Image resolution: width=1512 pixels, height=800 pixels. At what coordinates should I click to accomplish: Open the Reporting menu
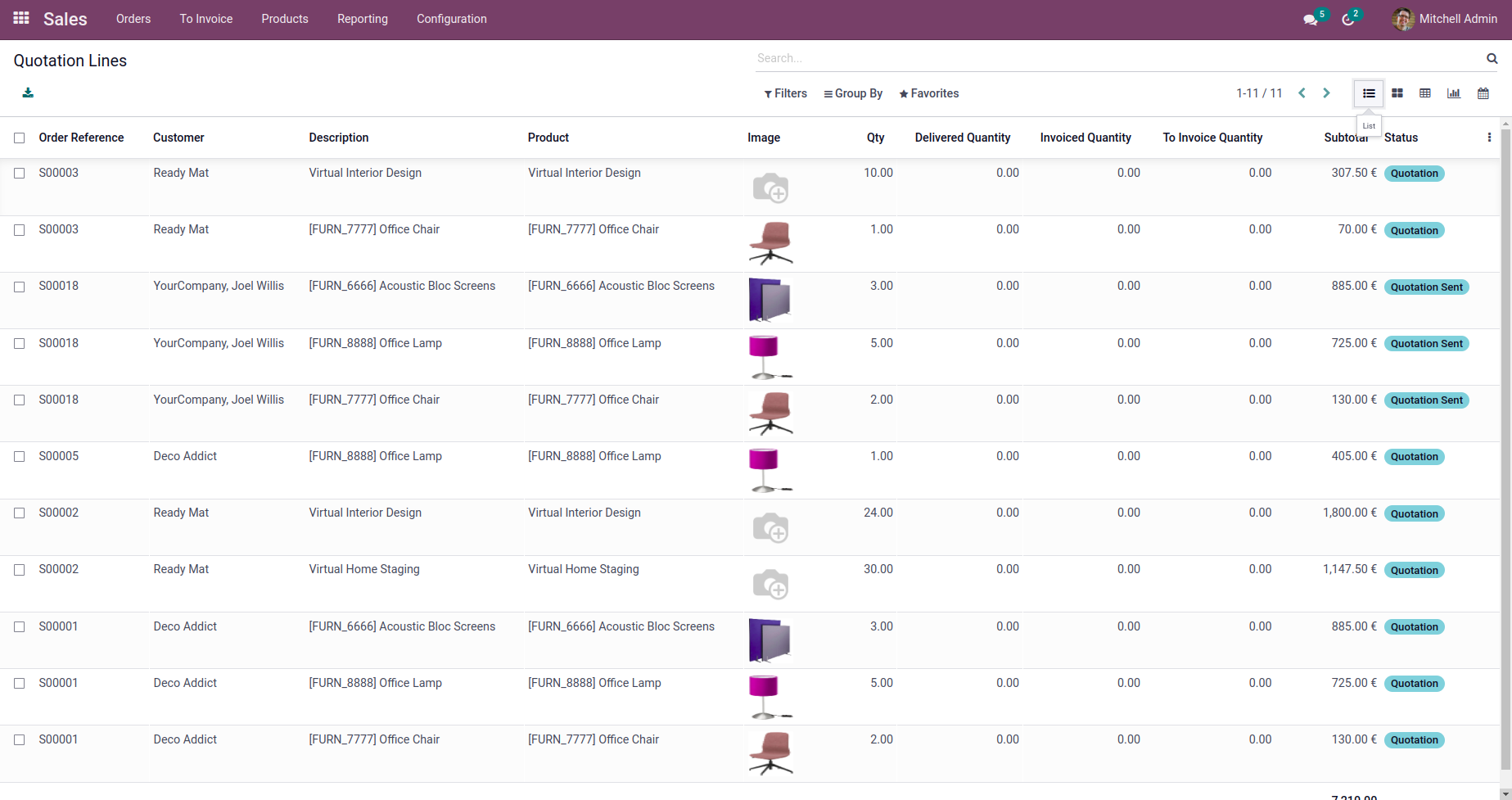(363, 19)
